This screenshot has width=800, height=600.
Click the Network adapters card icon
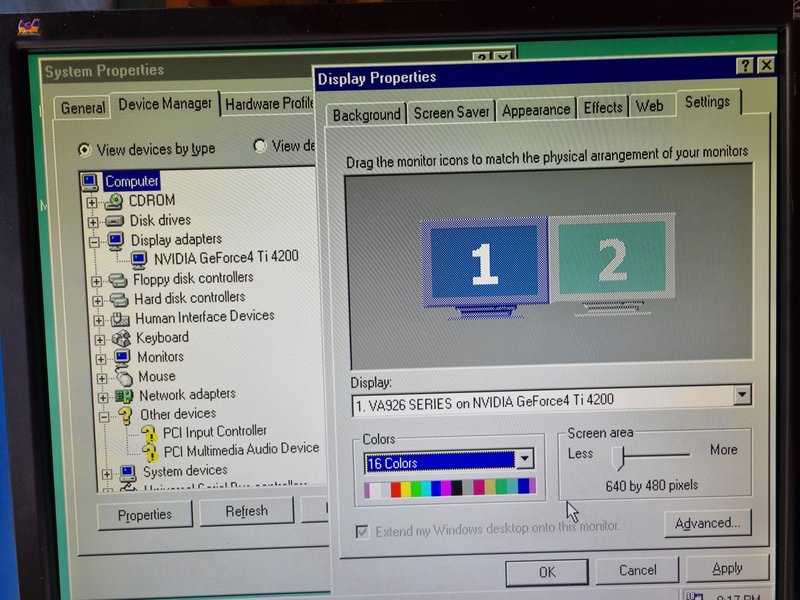tap(124, 396)
